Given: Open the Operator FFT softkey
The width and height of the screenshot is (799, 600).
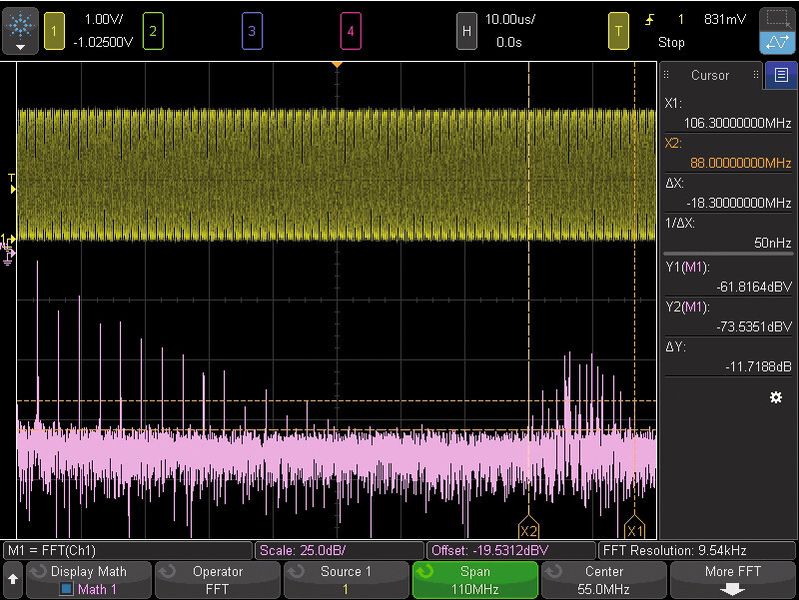Looking at the screenshot, I should (218, 580).
